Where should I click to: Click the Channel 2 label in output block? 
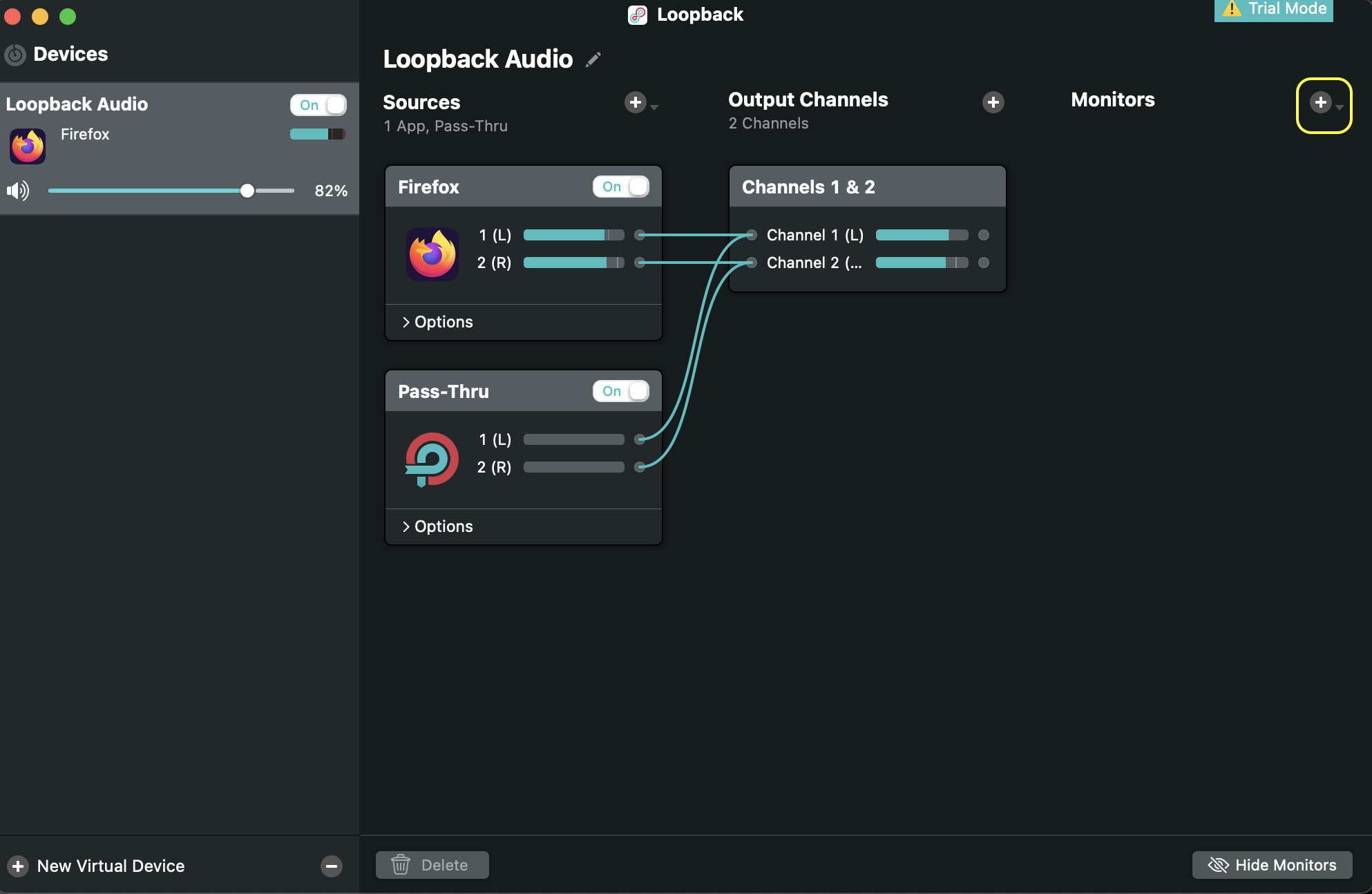814,263
